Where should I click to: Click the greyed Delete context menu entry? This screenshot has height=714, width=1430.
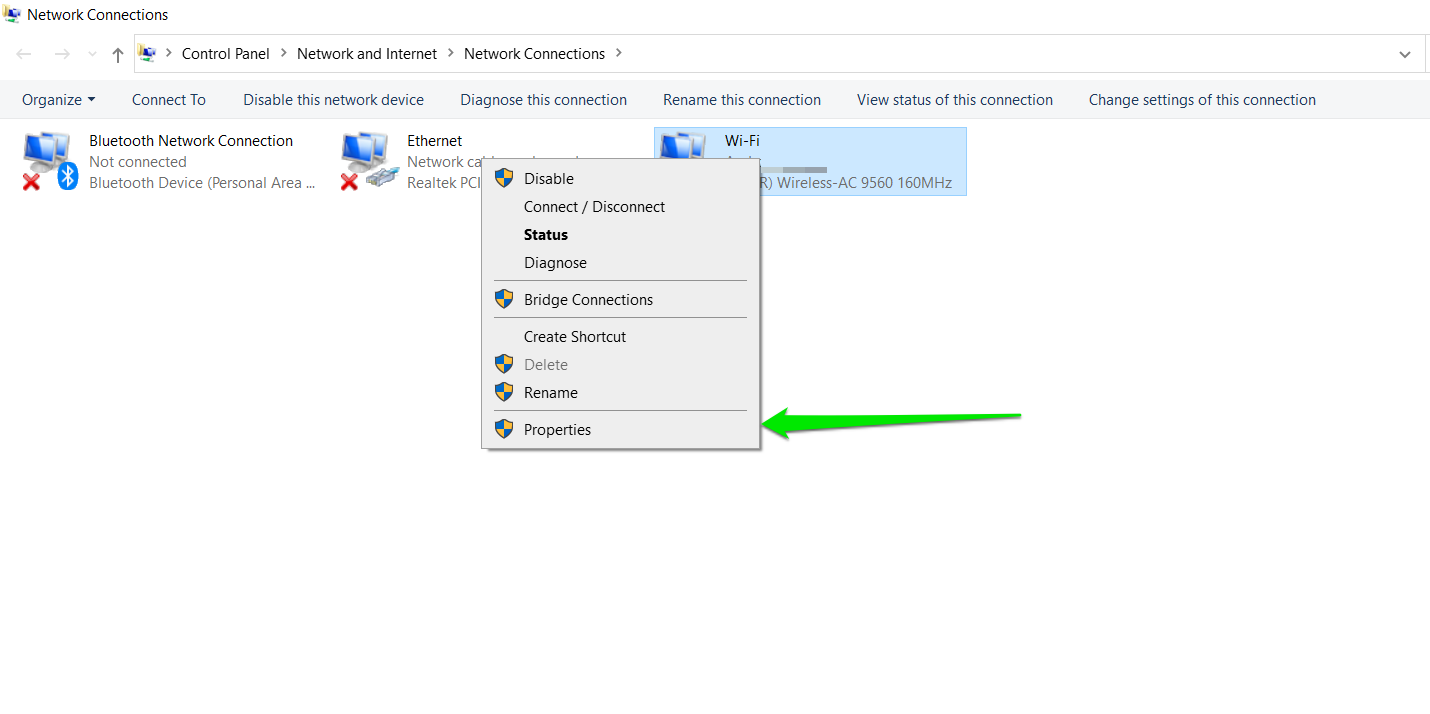pyautogui.click(x=620, y=365)
